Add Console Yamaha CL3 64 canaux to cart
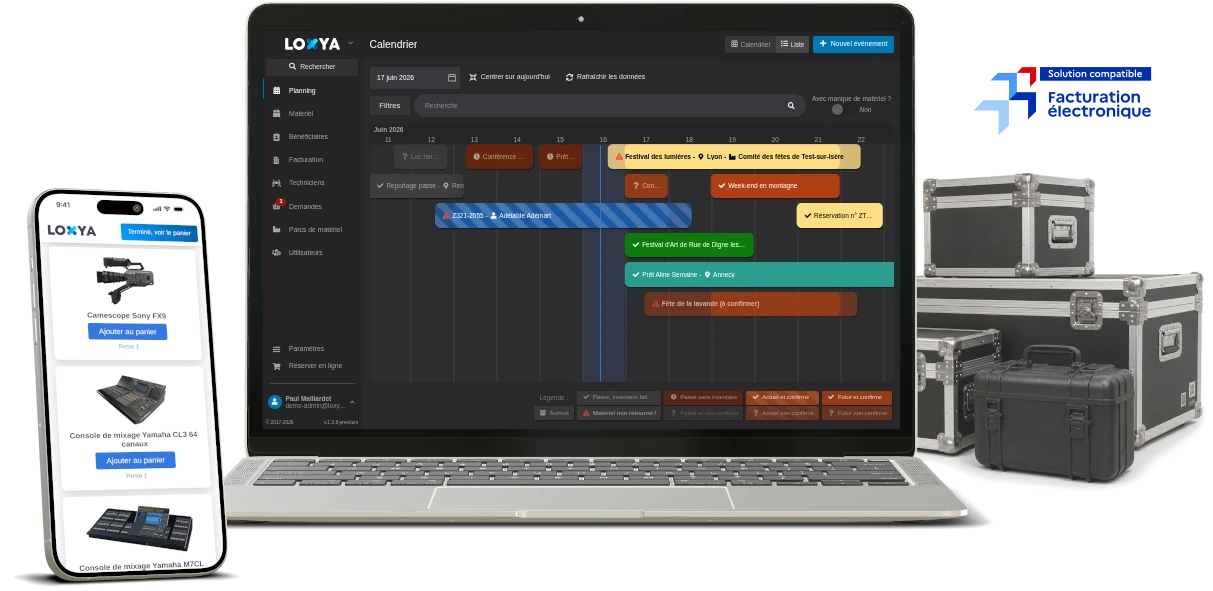 [x=136, y=460]
